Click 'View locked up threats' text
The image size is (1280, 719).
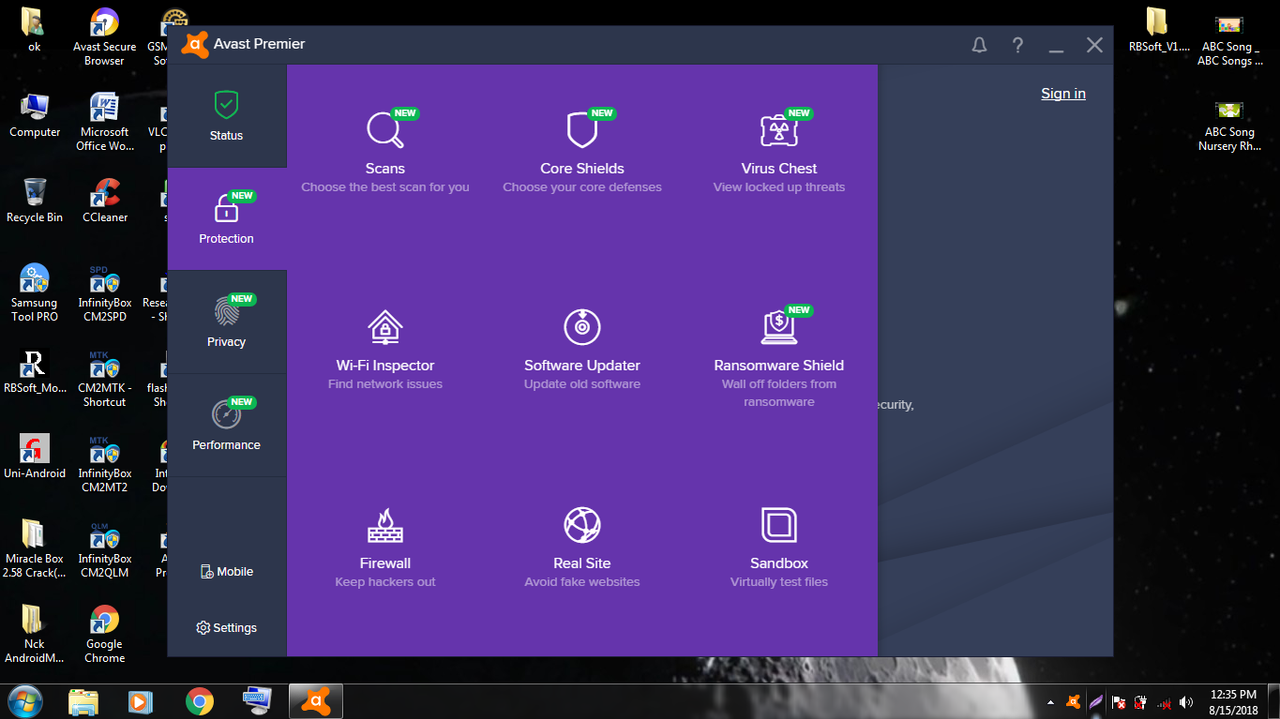779,187
